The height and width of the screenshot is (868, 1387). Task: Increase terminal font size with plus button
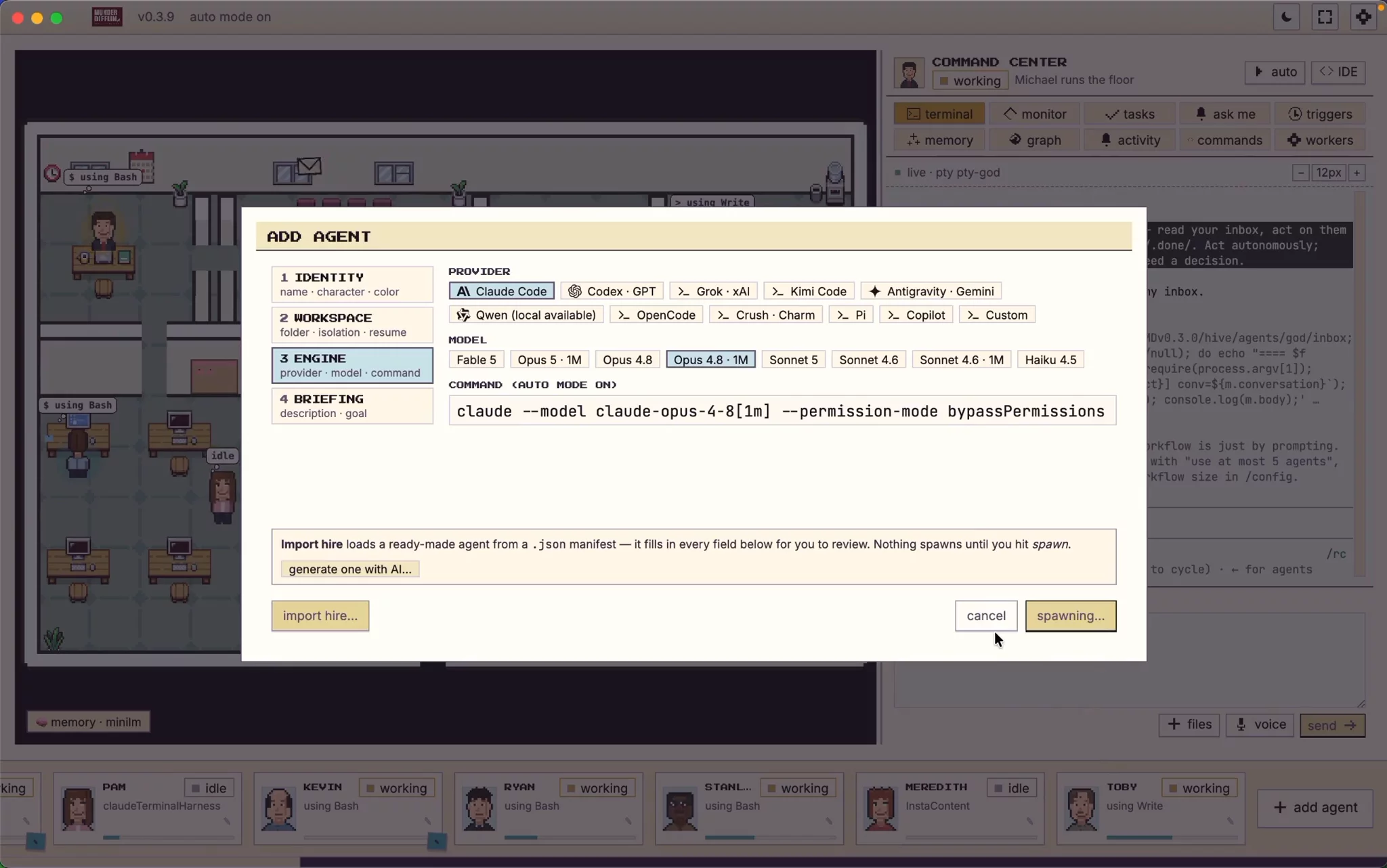(x=1357, y=173)
